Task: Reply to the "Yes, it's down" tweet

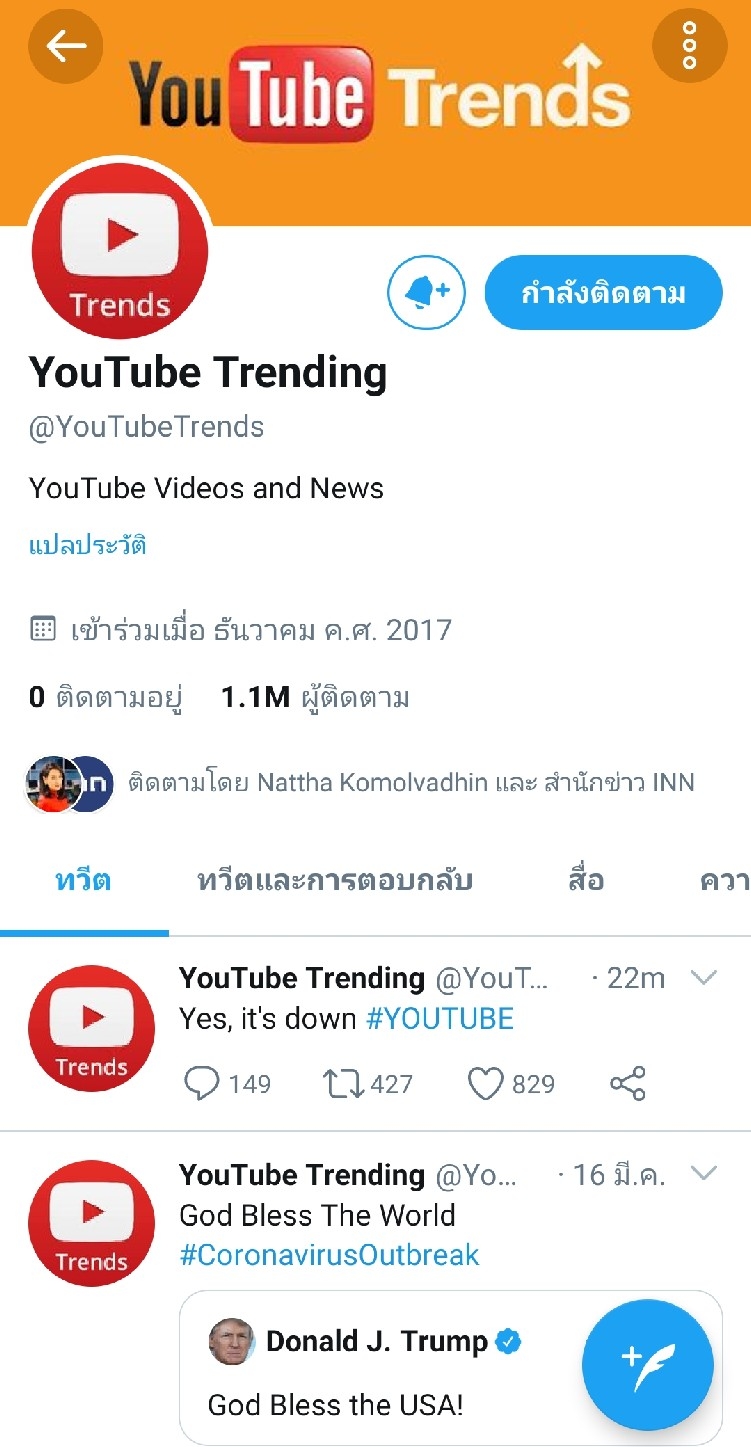Action: click(203, 1084)
